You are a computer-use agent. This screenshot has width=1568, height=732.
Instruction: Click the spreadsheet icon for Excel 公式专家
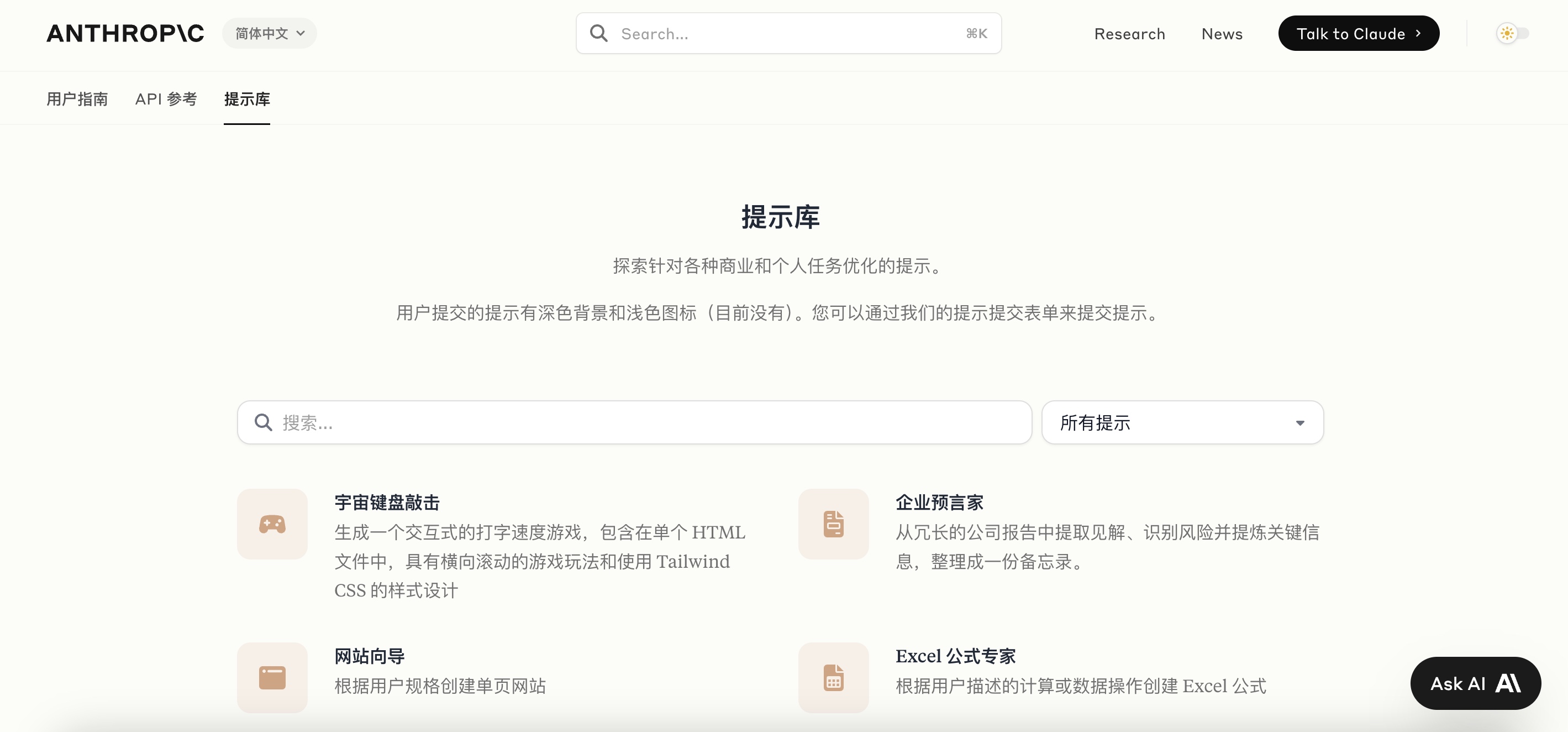[833, 677]
